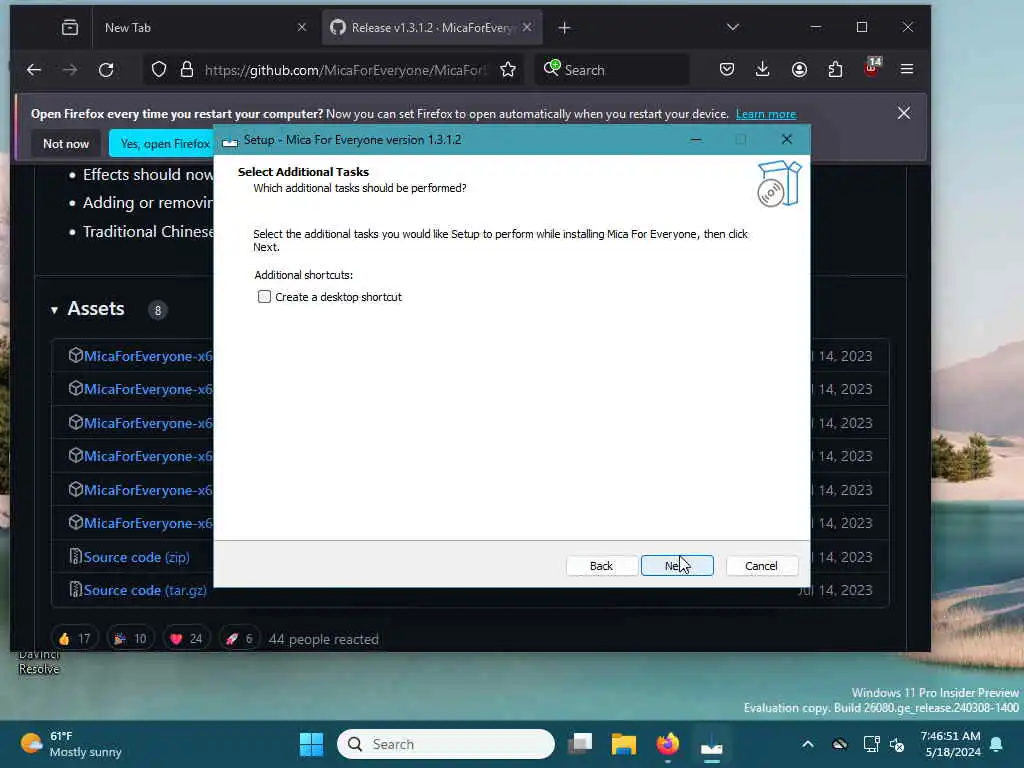Open a new tab with plus button
Image resolution: width=1024 pixels, height=768 pixels.
tap(565, 27)
